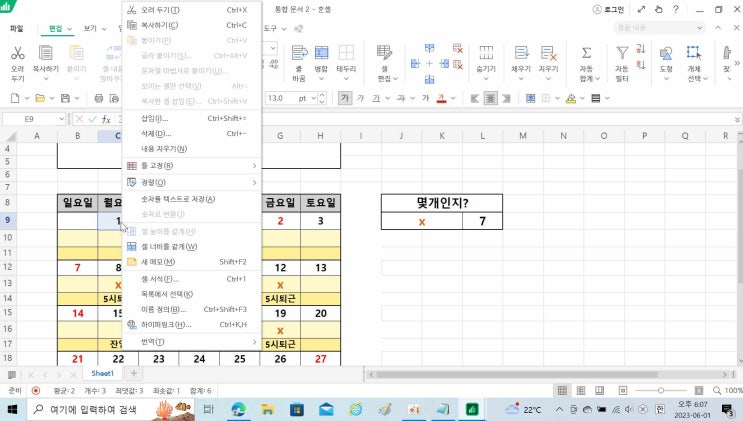Toggle the macro record button in status bar

click(36, 390)
